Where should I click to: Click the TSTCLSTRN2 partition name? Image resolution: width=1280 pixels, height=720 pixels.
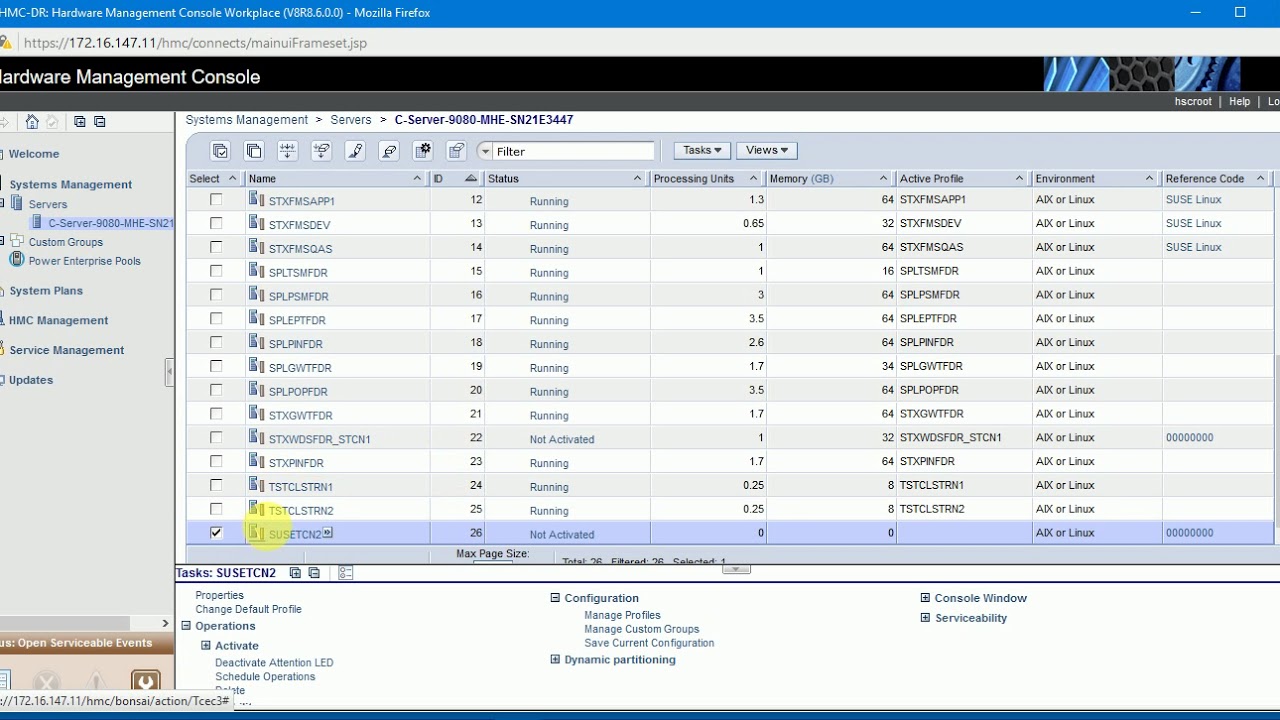[301, 510]
